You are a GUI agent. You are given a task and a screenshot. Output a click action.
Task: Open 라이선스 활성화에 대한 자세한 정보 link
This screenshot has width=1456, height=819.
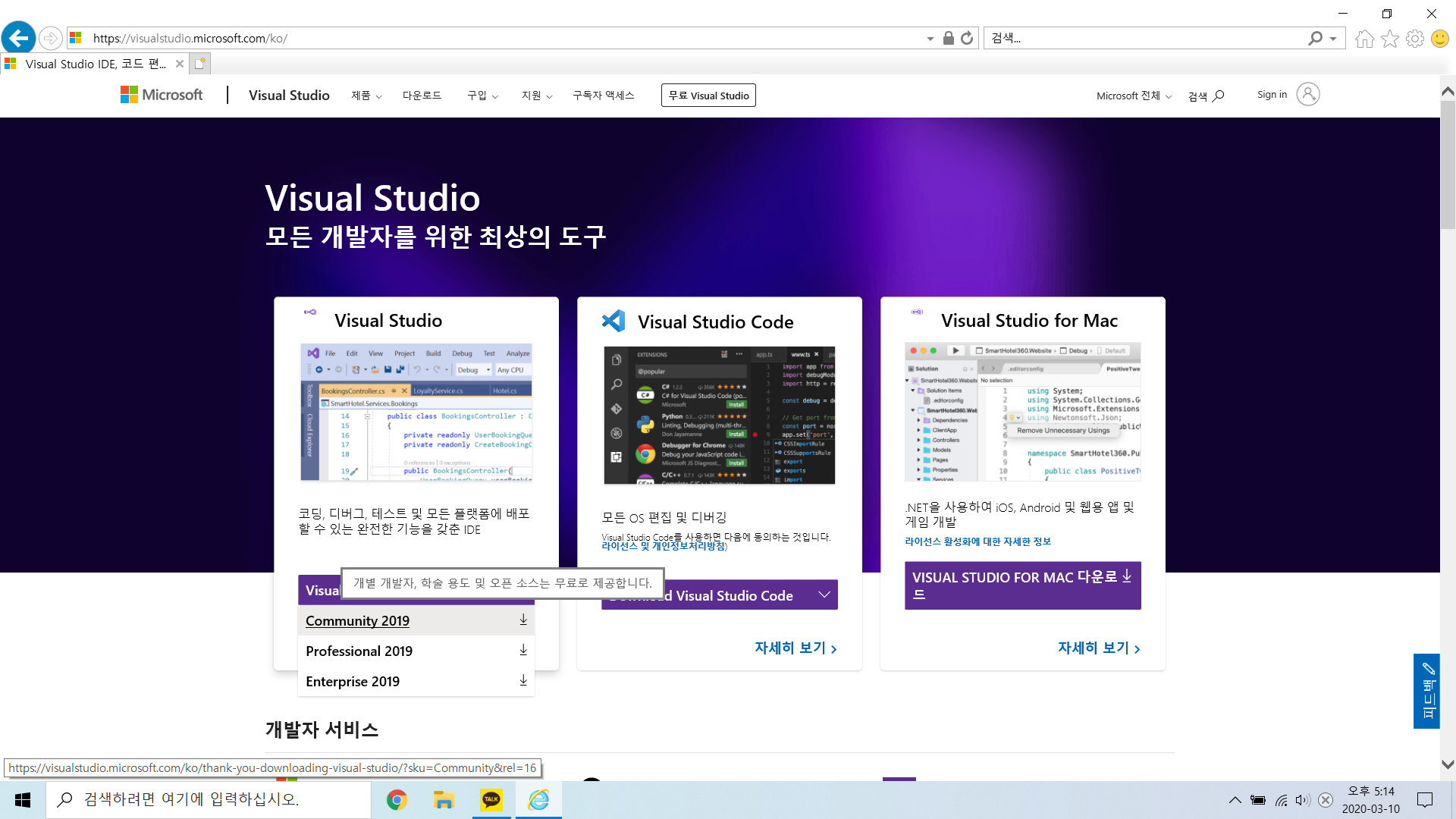point(977,541)
